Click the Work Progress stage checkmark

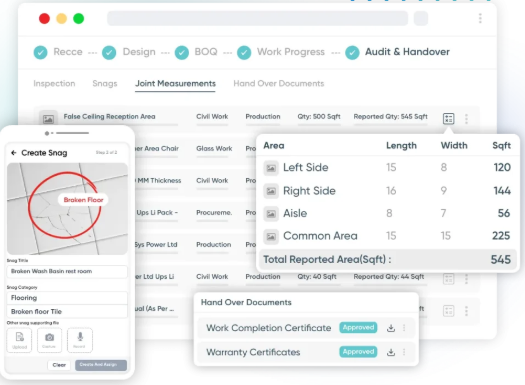point(244,53)
